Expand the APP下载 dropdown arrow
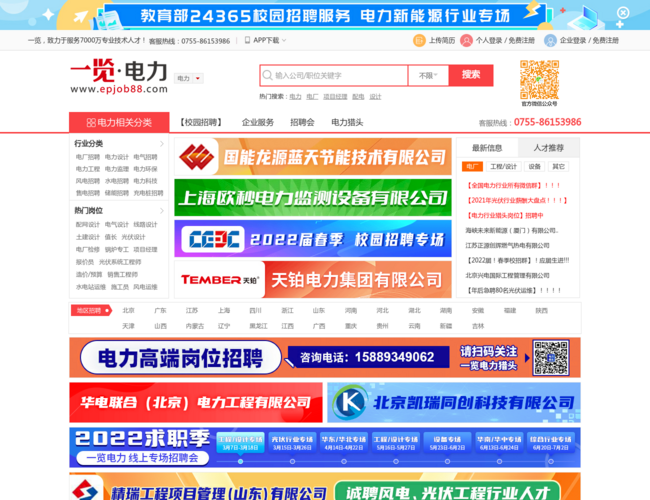The width and height of the screenshot is (650, 500). pyautogui.click(x=284, y=40)
